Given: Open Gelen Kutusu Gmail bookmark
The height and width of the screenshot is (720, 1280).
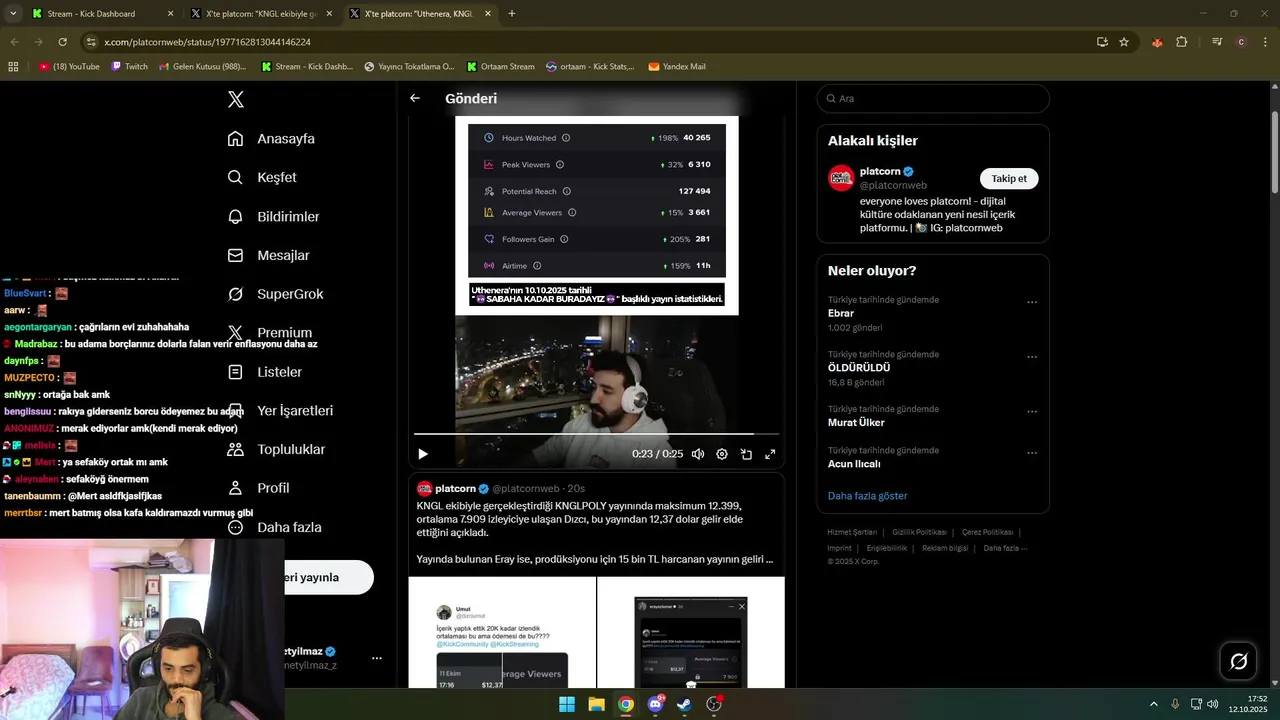Looking at the screenshot, I should point(202,67).
